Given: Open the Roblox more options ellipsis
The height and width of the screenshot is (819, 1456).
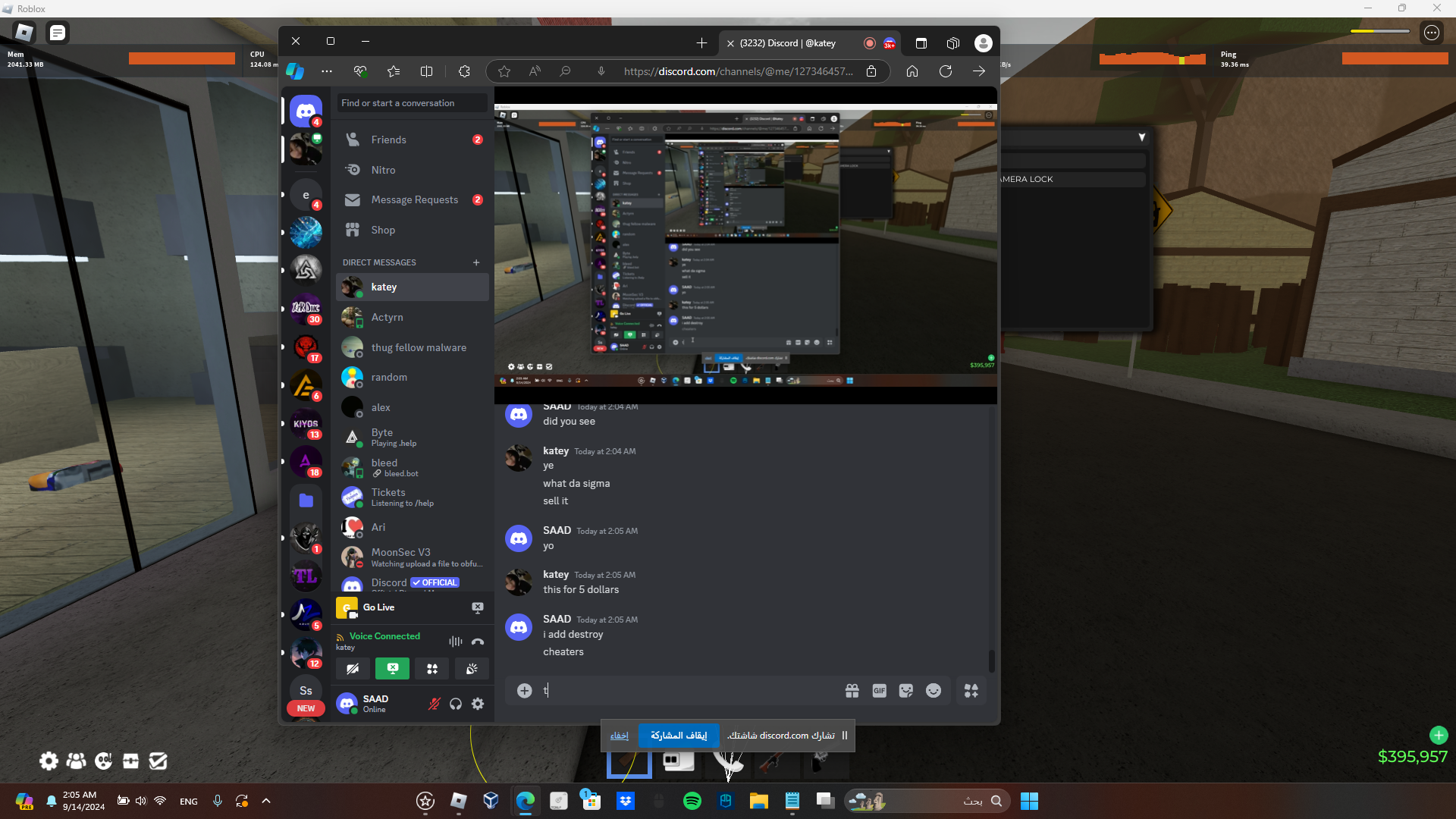Looking at the screenshot, I should click(1432, 33).
